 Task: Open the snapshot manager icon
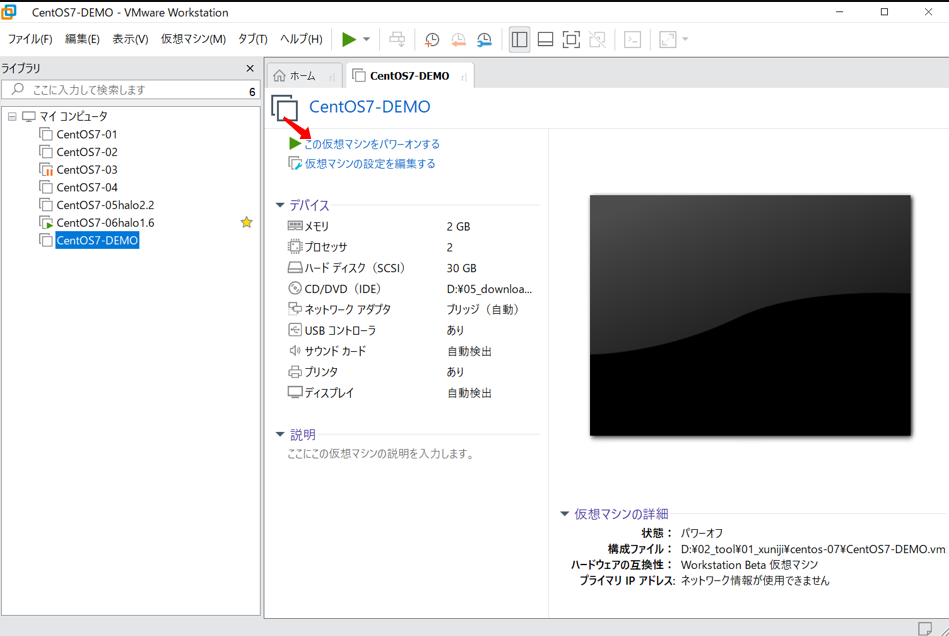pyautogui.click(x=484, y=39)
